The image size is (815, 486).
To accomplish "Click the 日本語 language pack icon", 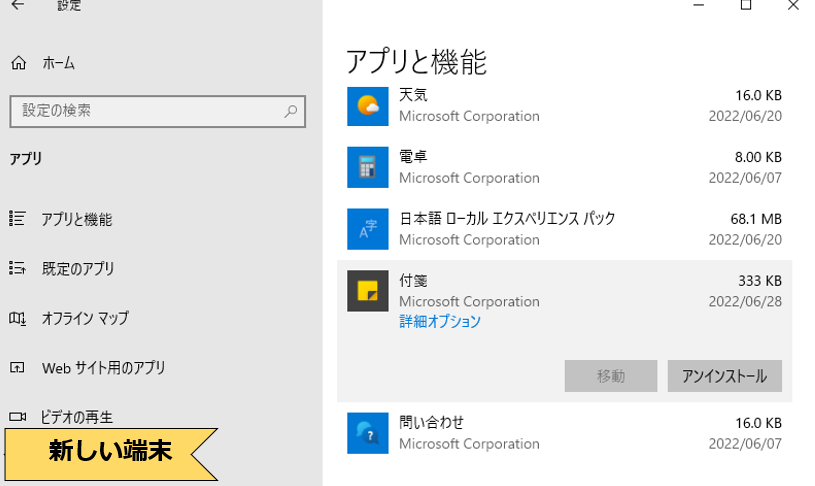I will point(367,229).
